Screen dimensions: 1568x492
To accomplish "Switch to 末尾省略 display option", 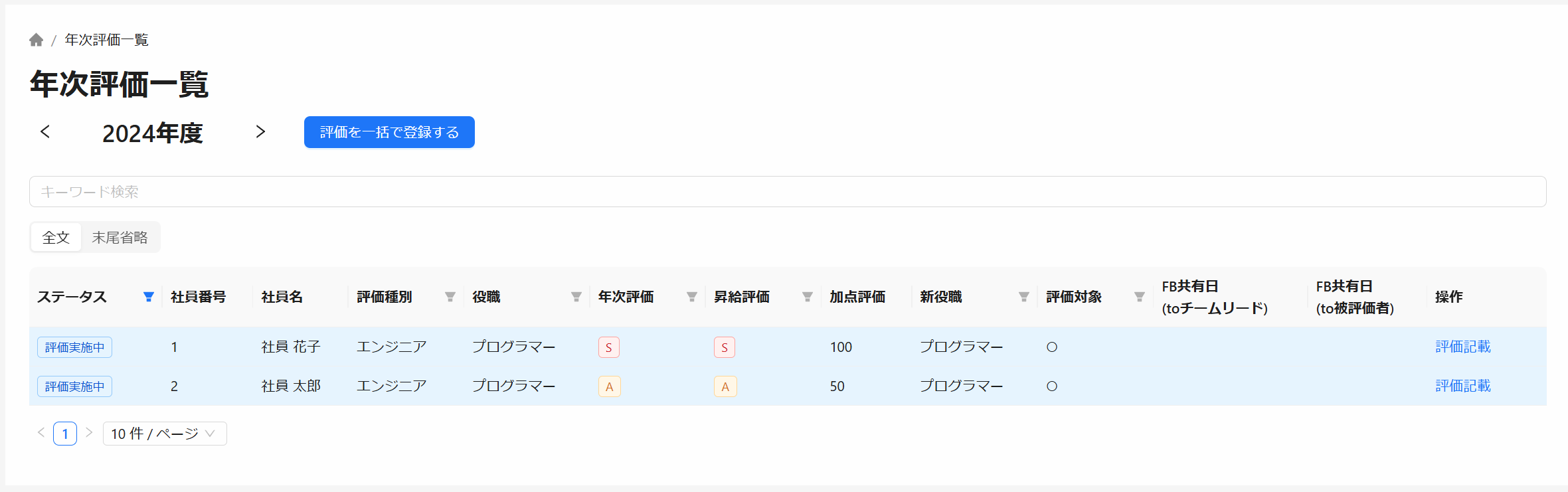I will 120,238.
